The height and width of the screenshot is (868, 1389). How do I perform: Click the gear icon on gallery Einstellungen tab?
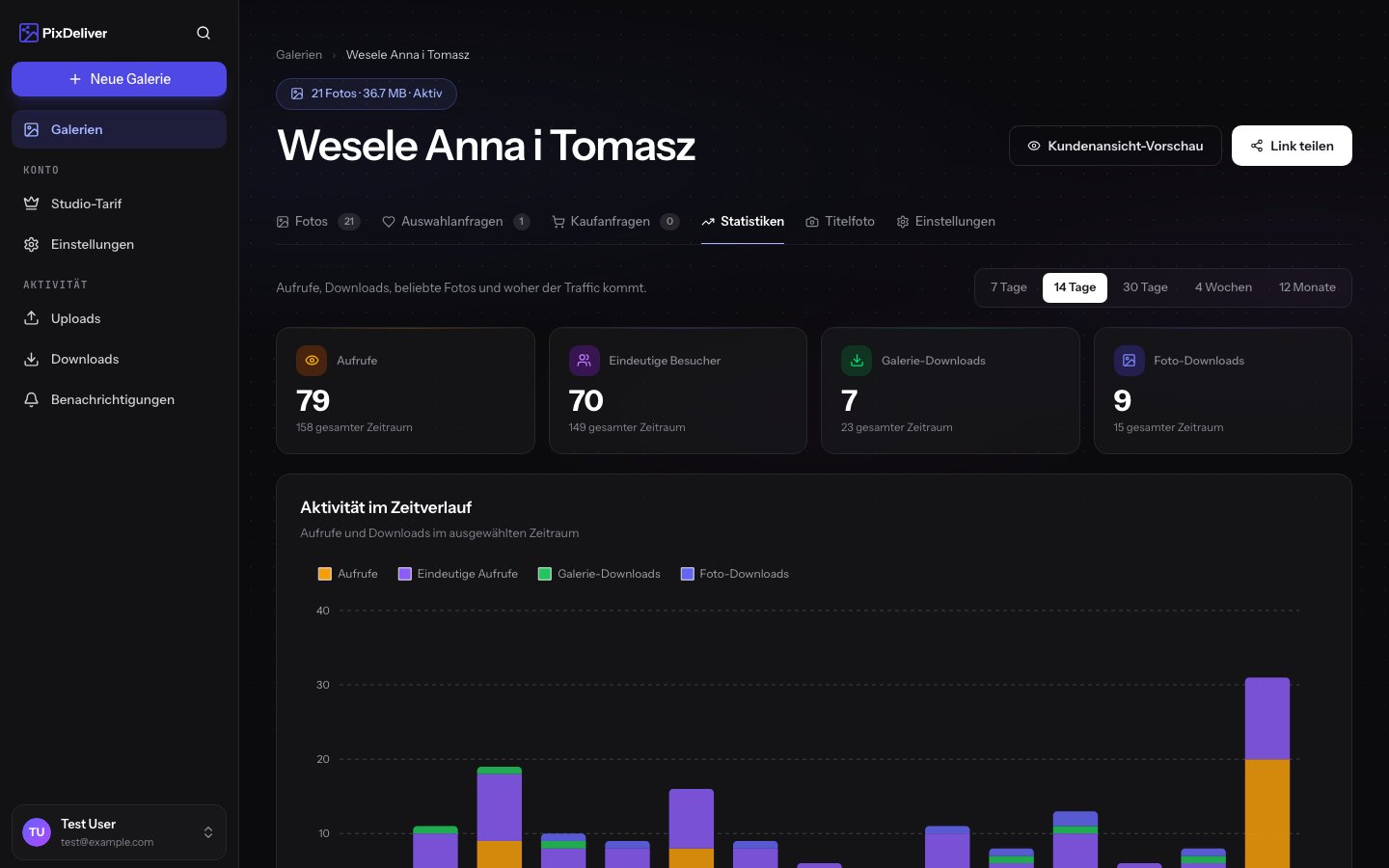903,222
